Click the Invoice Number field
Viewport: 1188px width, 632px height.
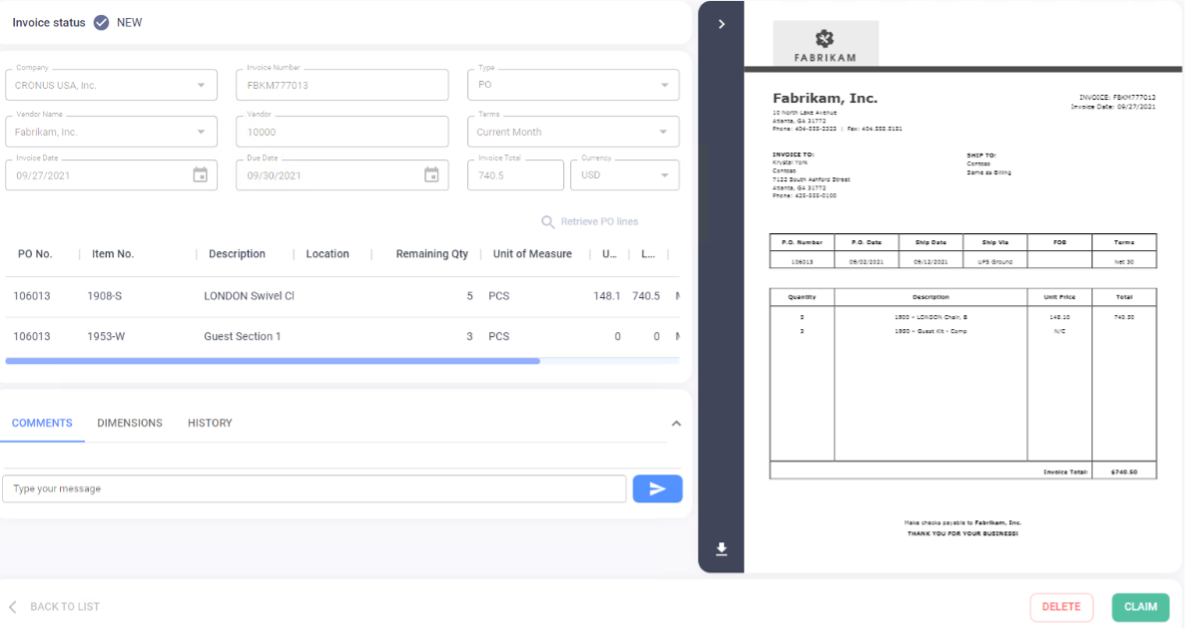(x=342, y=85)
